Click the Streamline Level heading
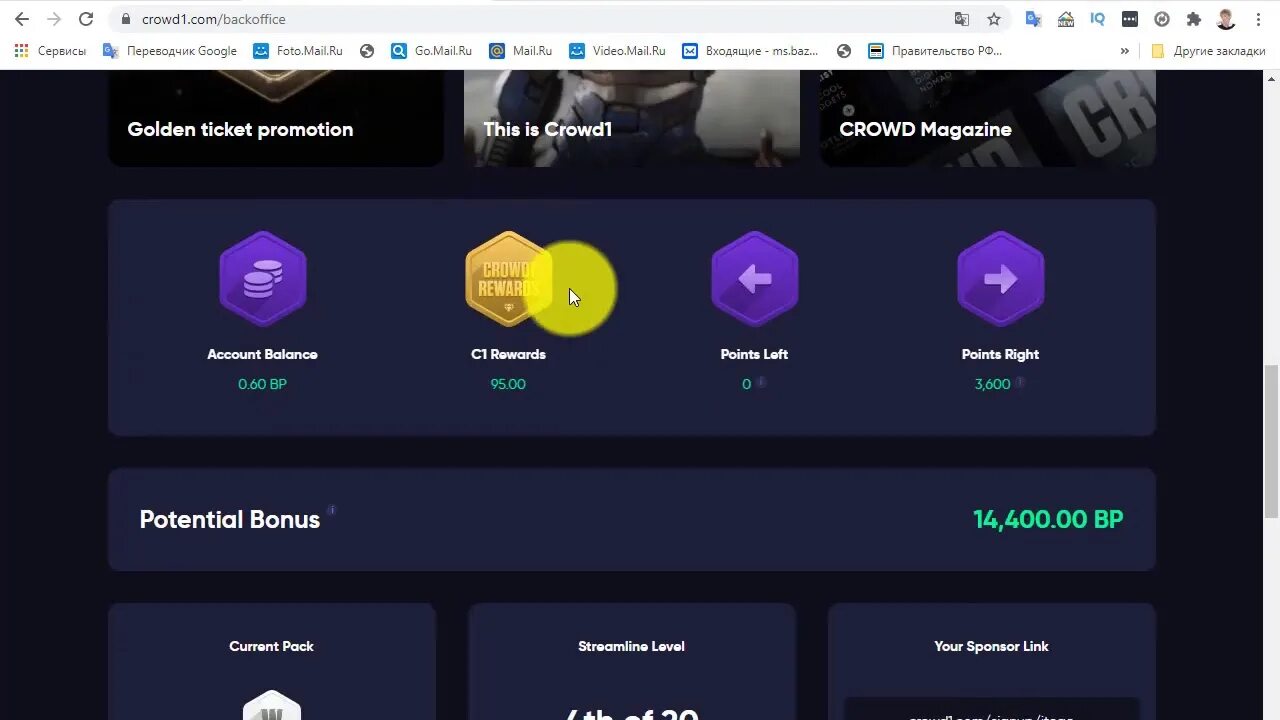This screenshot has height=720, width=1280. coord(632,646)
